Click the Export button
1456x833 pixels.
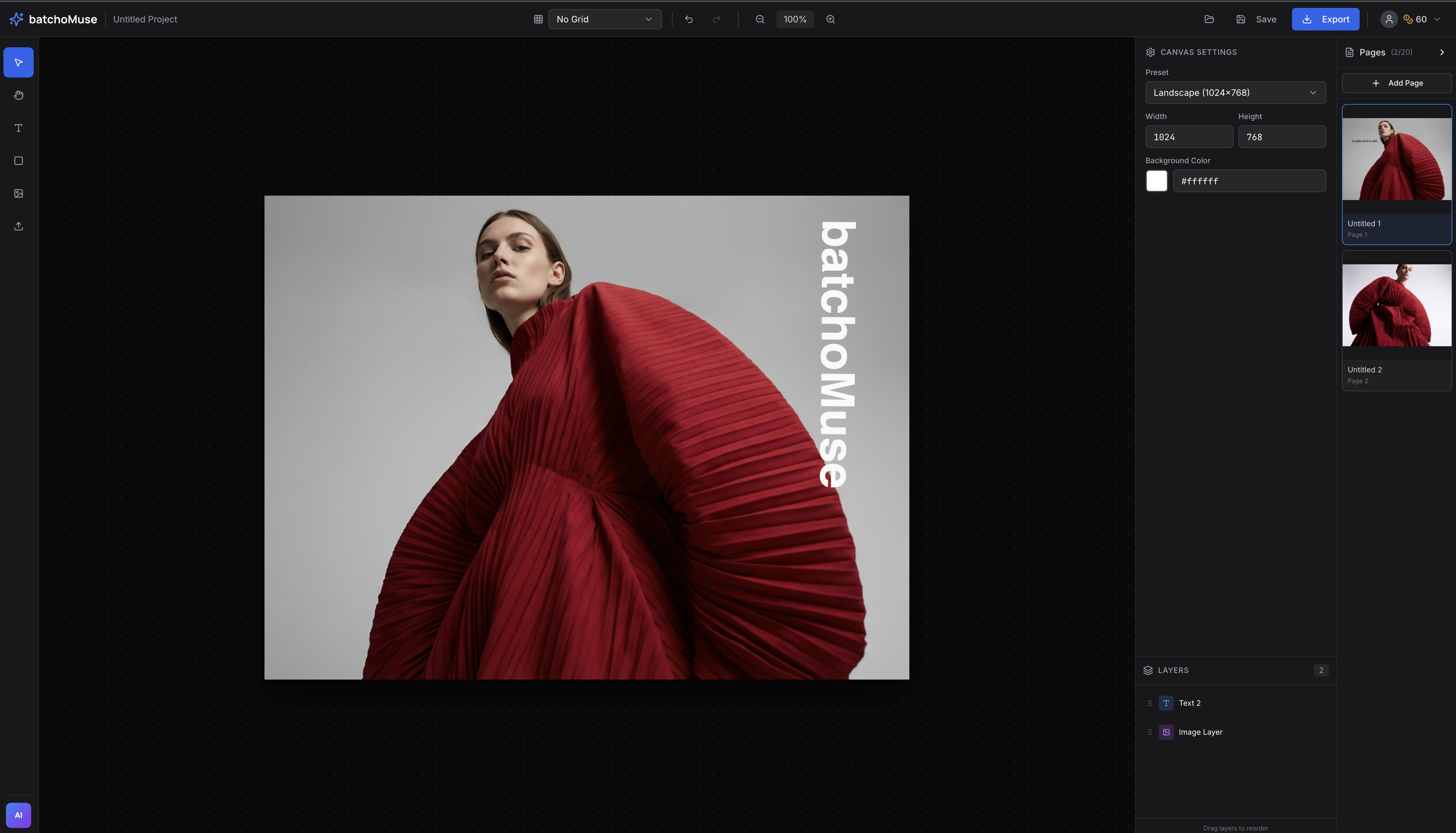click(x=1325, y=20)
